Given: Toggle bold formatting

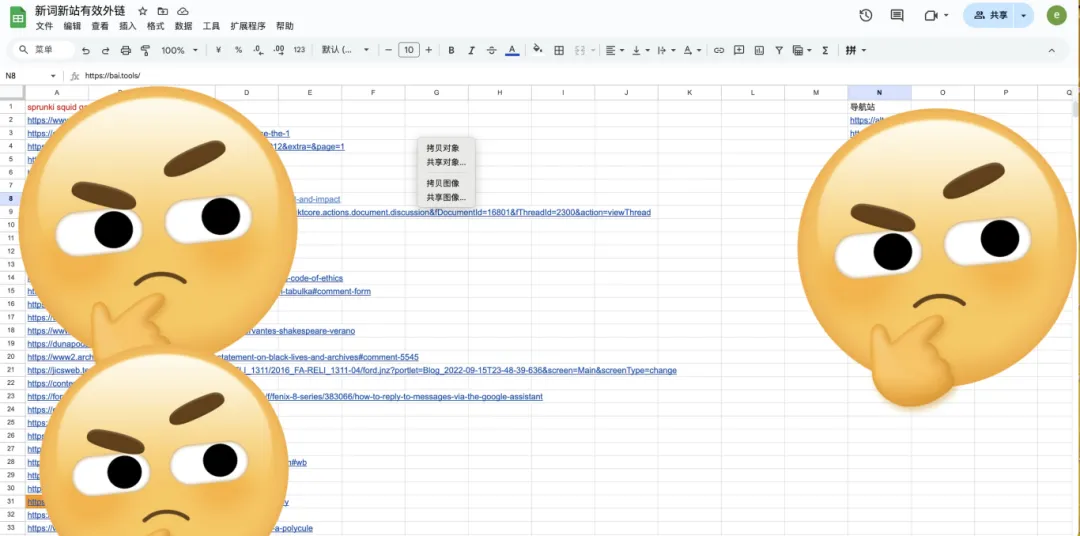Looking at the screenshot, I should (x=451, y=50).
